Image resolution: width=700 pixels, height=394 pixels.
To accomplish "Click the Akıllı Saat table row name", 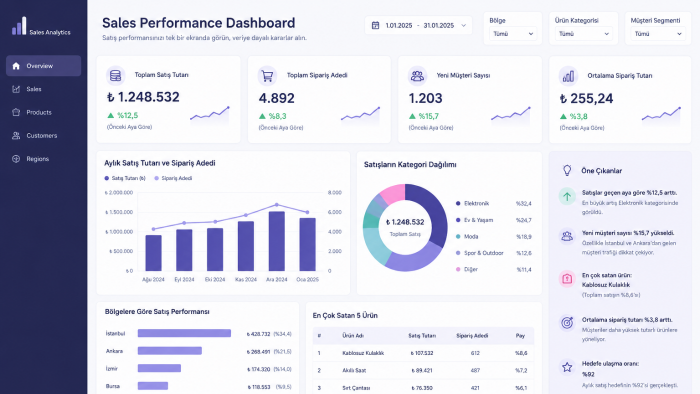I will click(x=354, y=371).
